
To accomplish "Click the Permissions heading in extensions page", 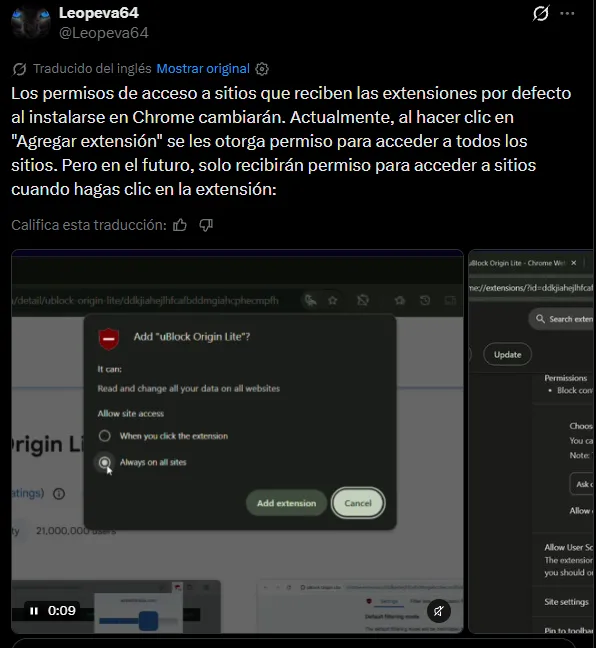I will tap(565, 378).
